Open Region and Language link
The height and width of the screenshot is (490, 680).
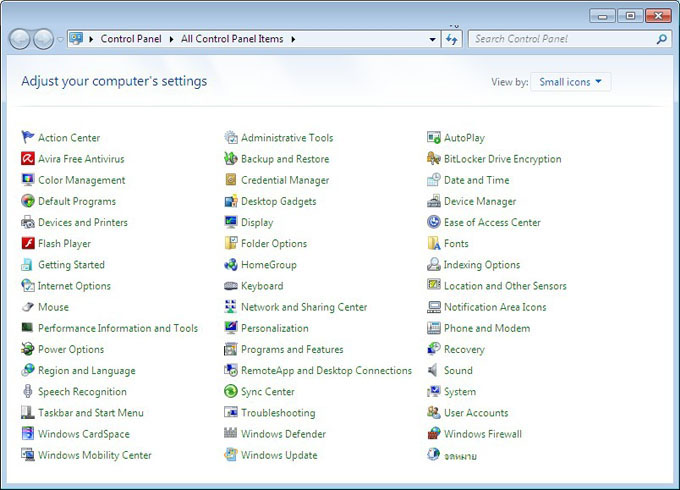(87, 371)
